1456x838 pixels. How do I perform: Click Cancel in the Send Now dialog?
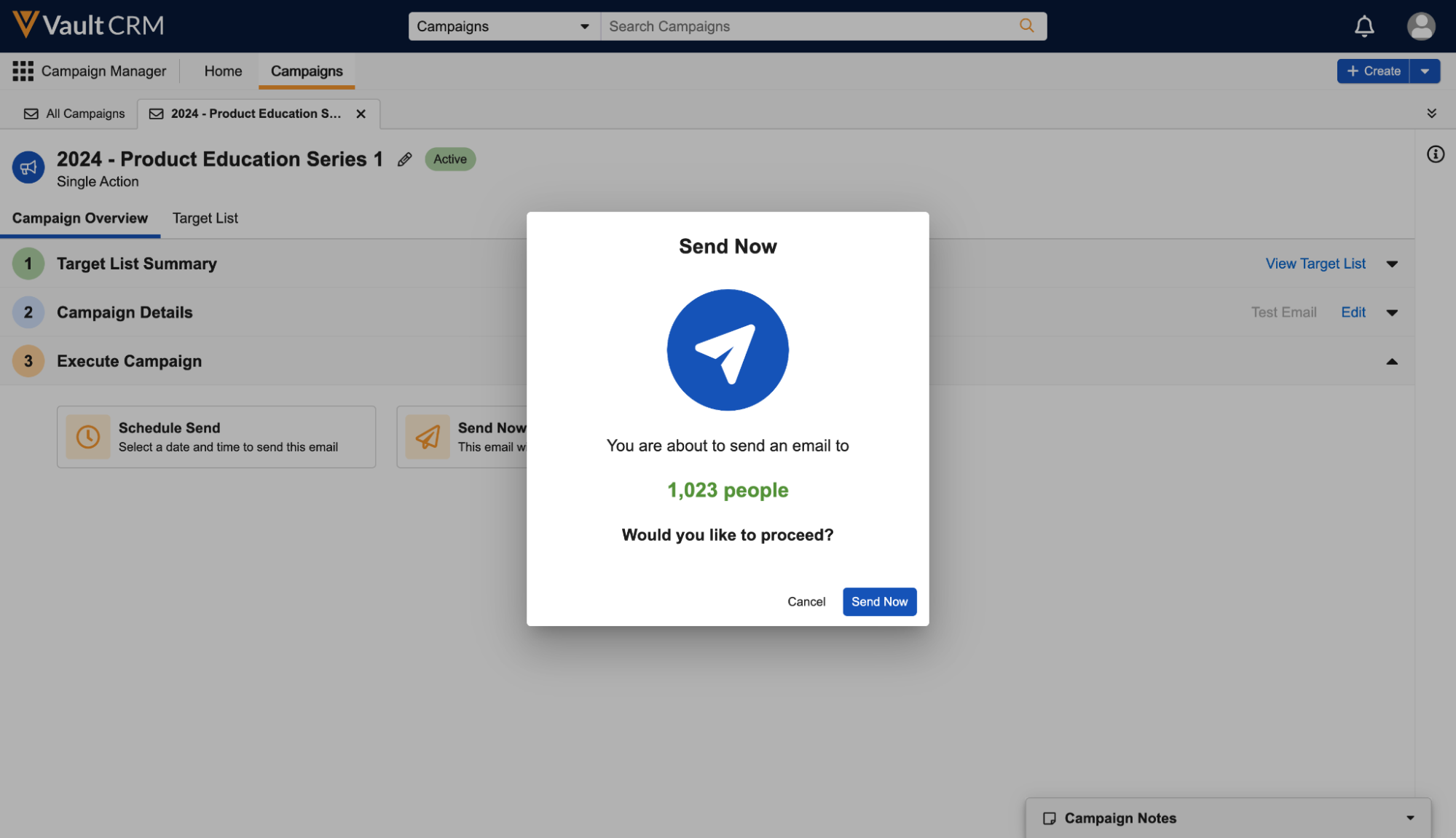(806, 601)
